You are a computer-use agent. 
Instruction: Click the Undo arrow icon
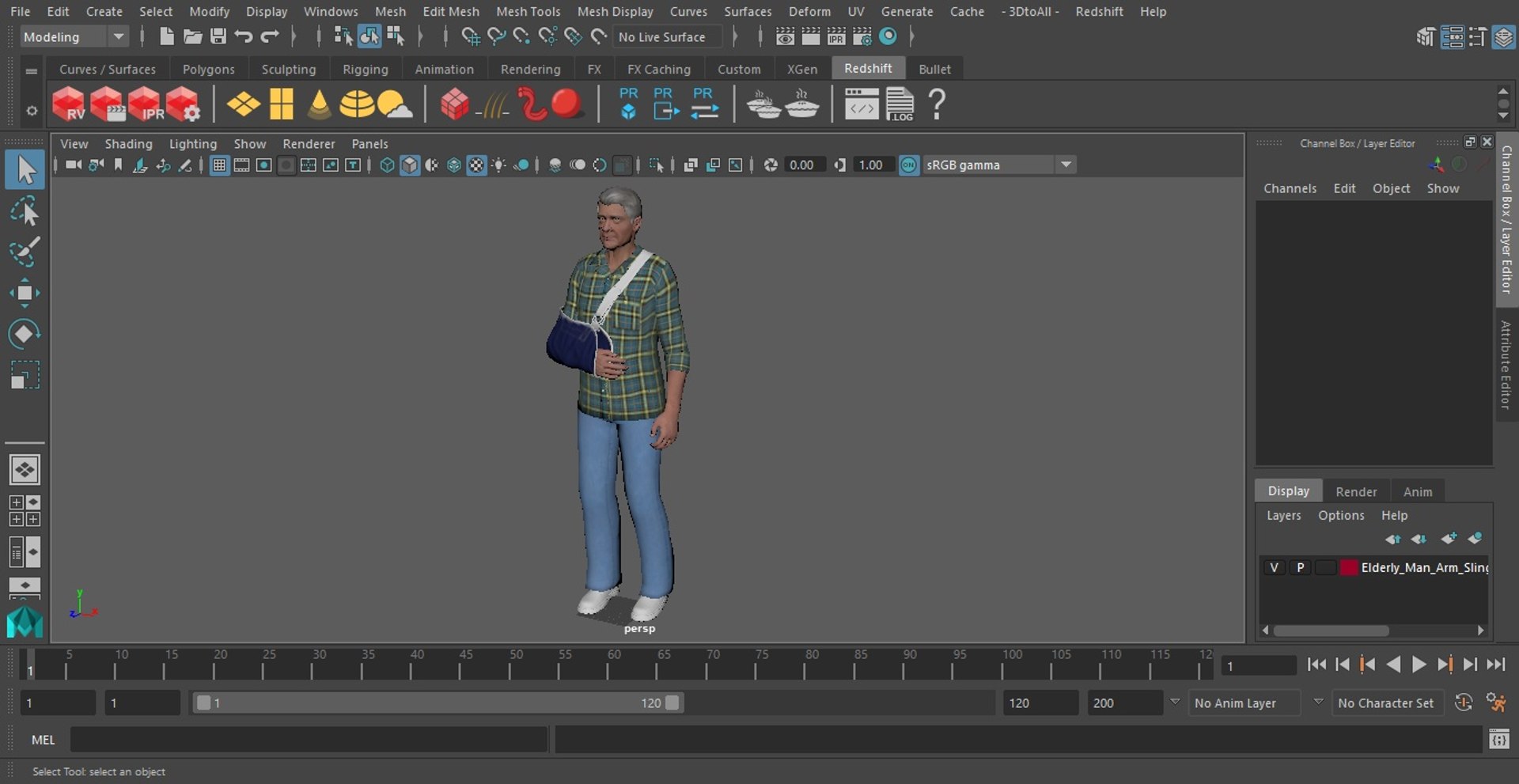pyautogui.click(x=244, y=36)
